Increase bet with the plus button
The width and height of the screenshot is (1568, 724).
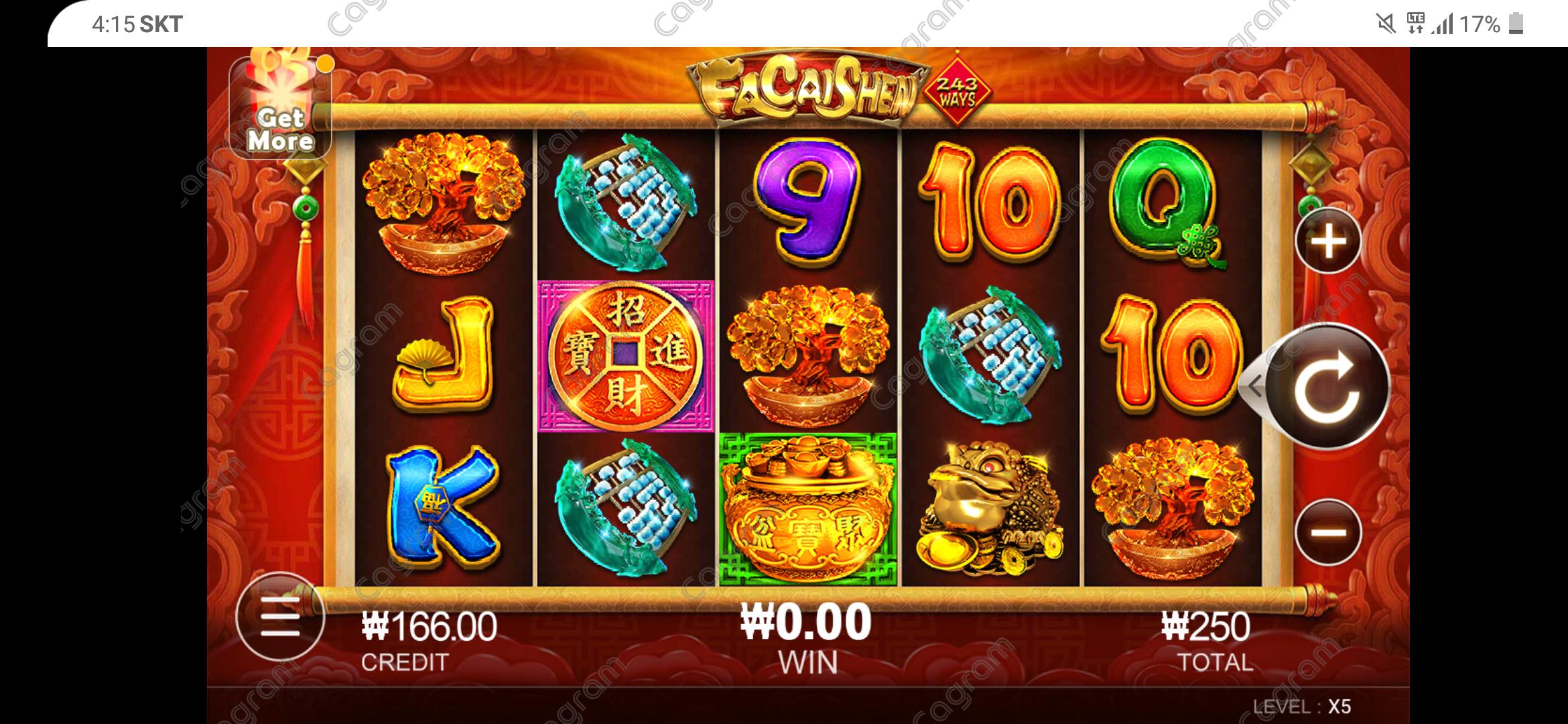(x=1328, y=241)
